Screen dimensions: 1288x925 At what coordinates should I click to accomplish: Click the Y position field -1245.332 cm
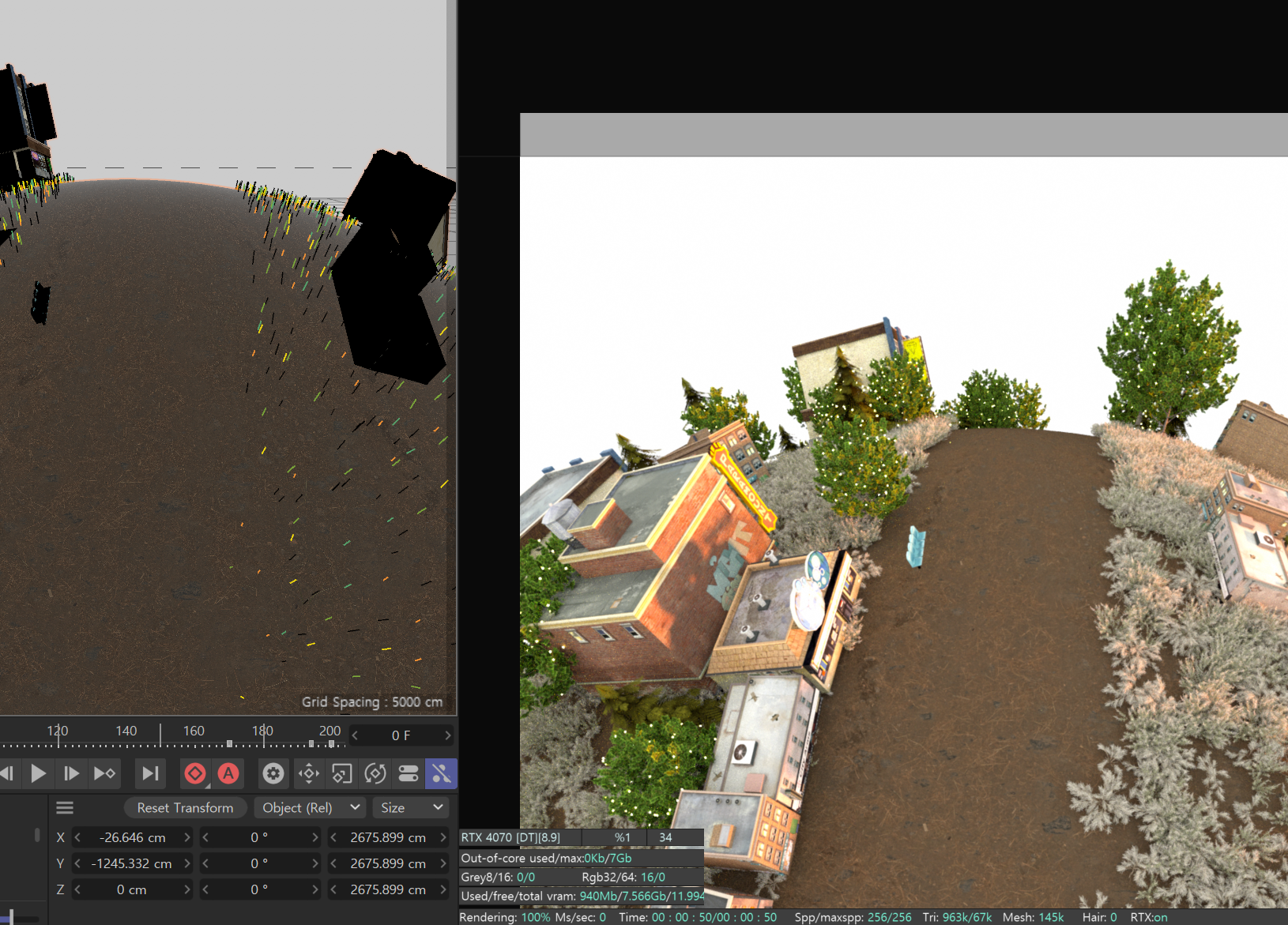click(133, 863)
